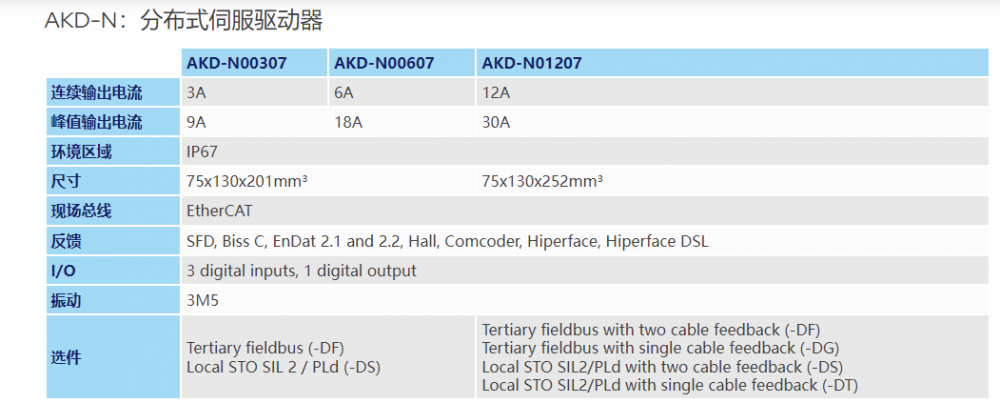Click the 30A peak current value

coord(496,123)
